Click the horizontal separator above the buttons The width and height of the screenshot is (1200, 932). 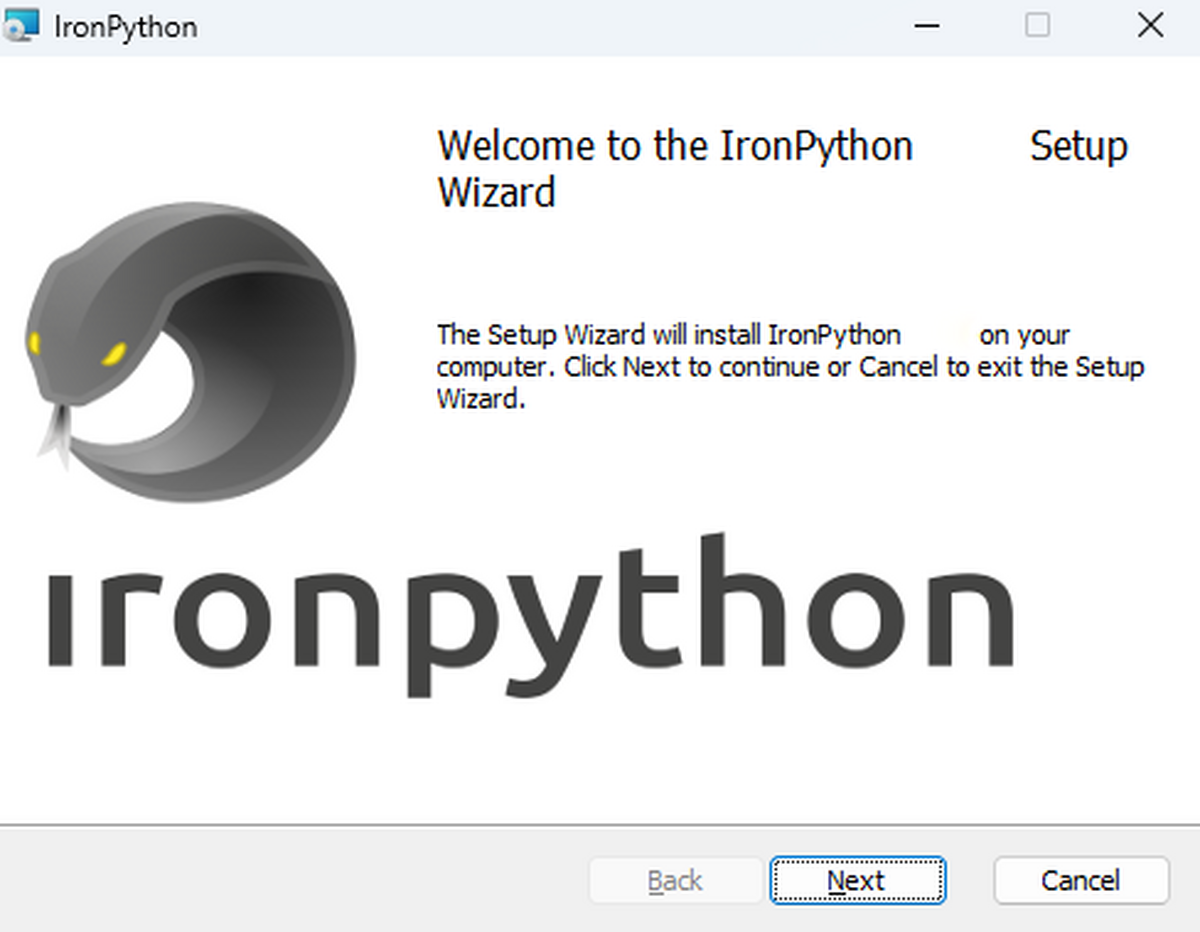(x=600, y=826)
